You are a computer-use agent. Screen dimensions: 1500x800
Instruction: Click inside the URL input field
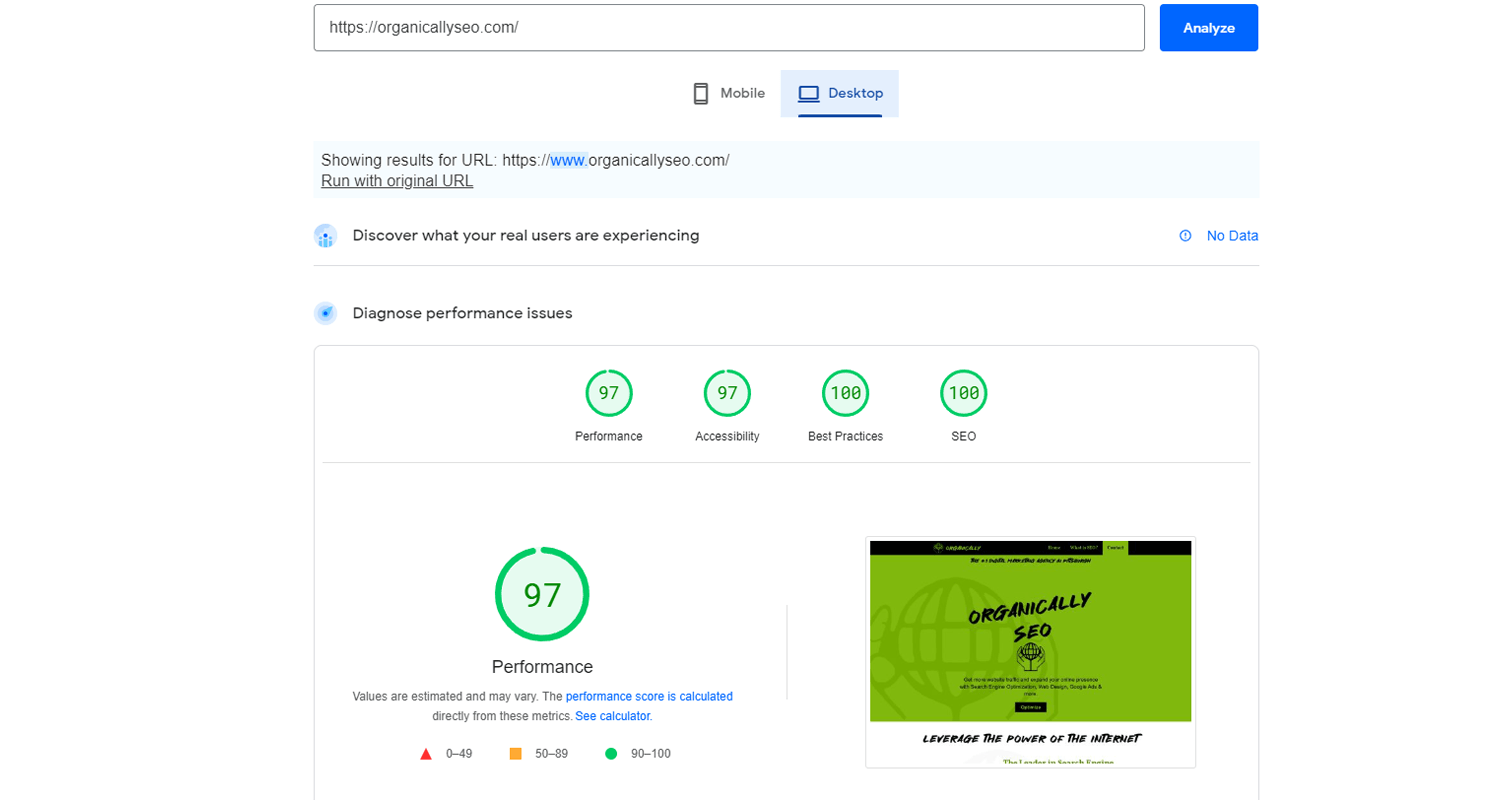729,27
